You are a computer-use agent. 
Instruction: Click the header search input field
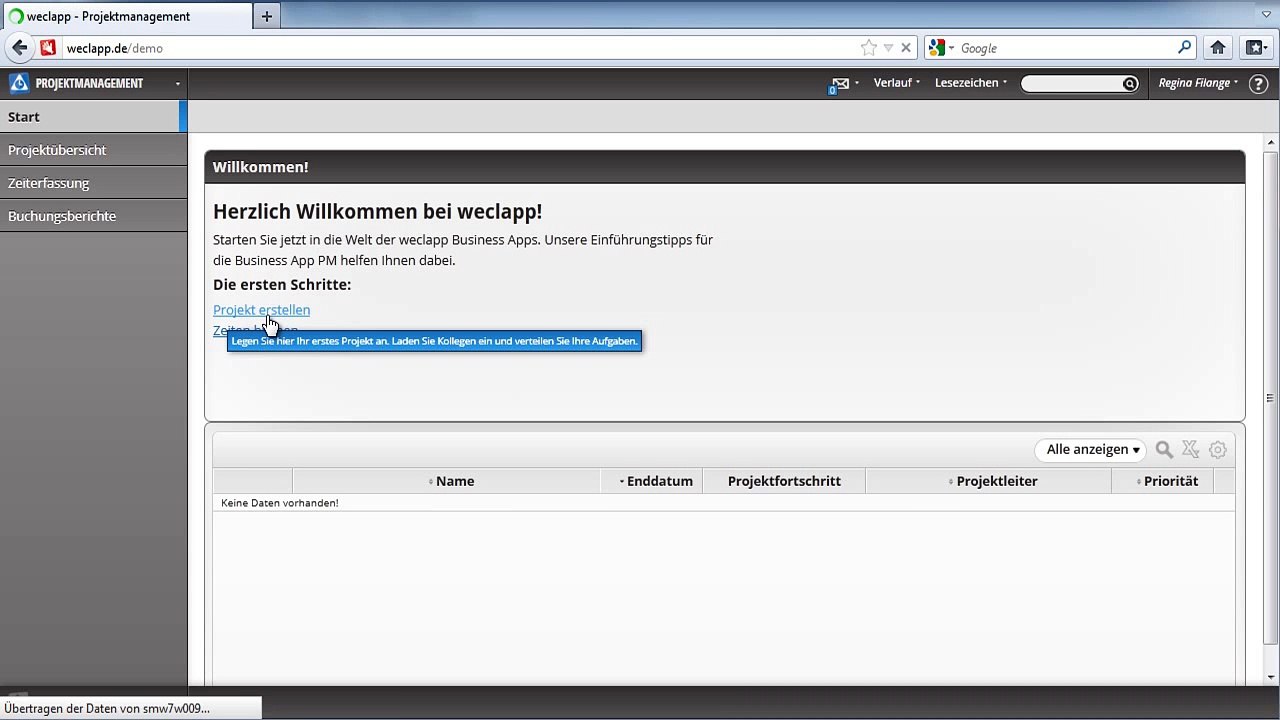(1071, 84)
